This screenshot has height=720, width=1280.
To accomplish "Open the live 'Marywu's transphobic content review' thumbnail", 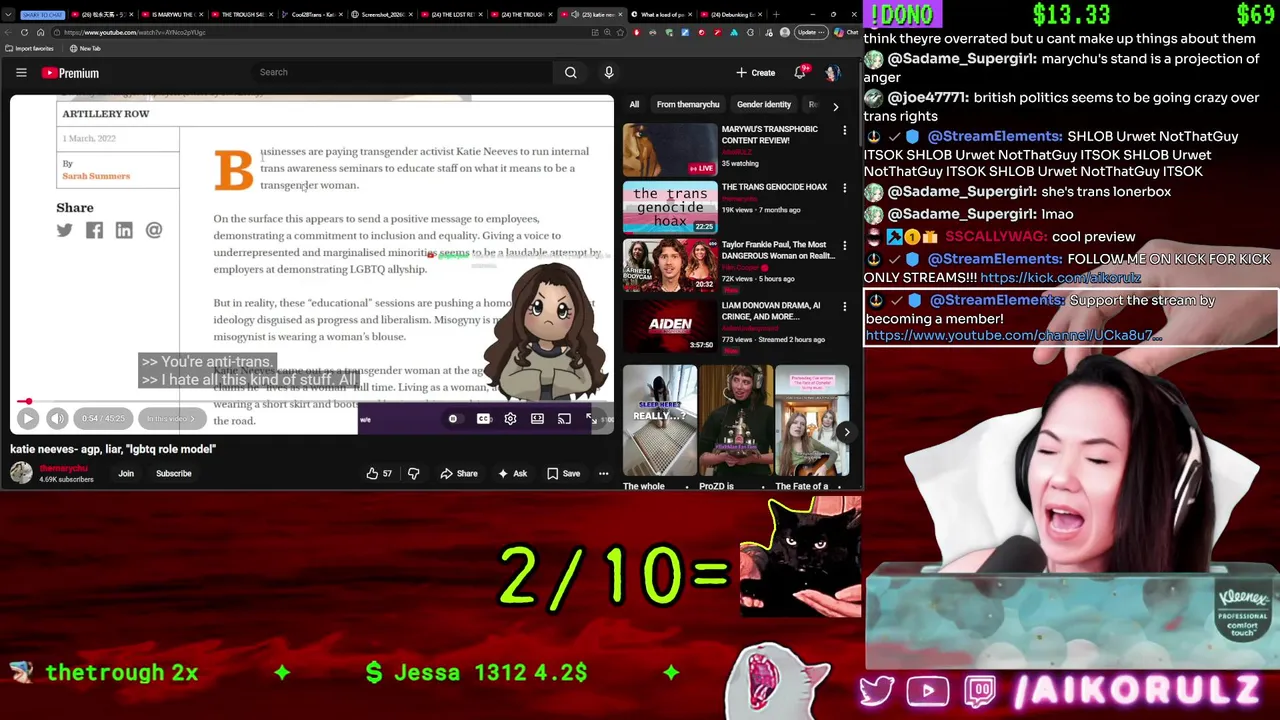I will pyautogui.click(x=670, y=149).
